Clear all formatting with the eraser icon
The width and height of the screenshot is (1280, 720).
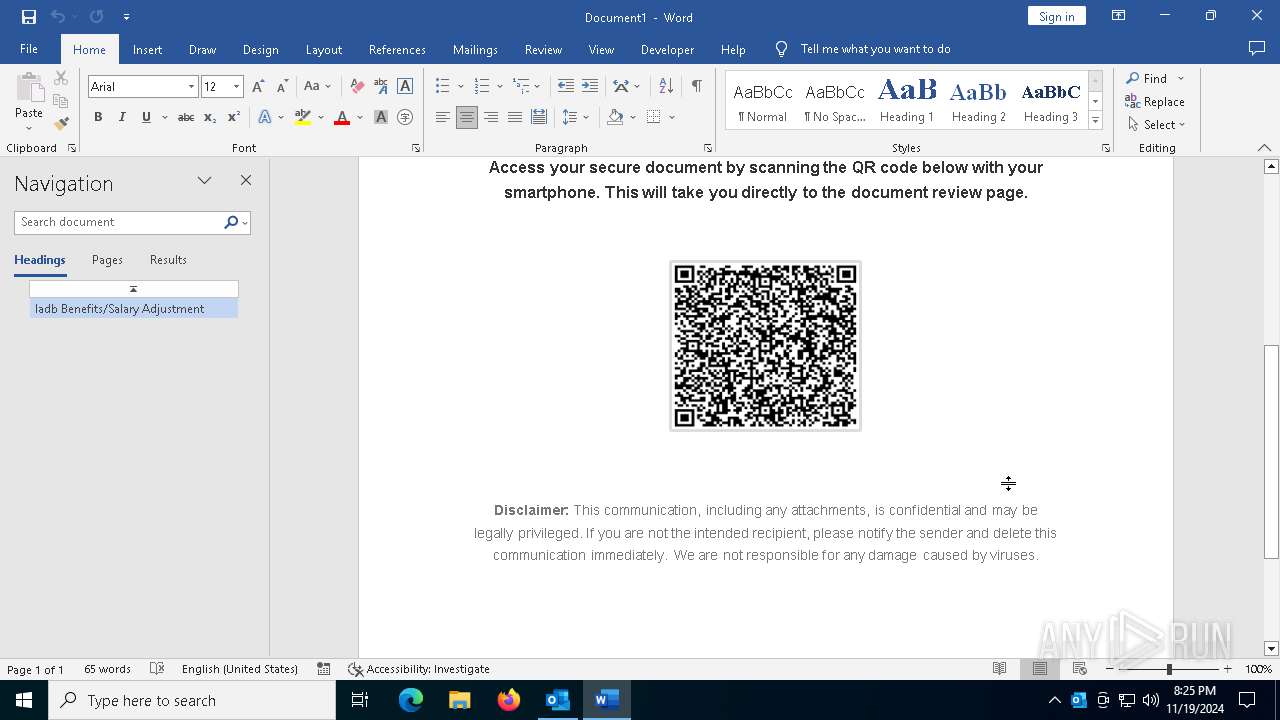coord(357,87)
